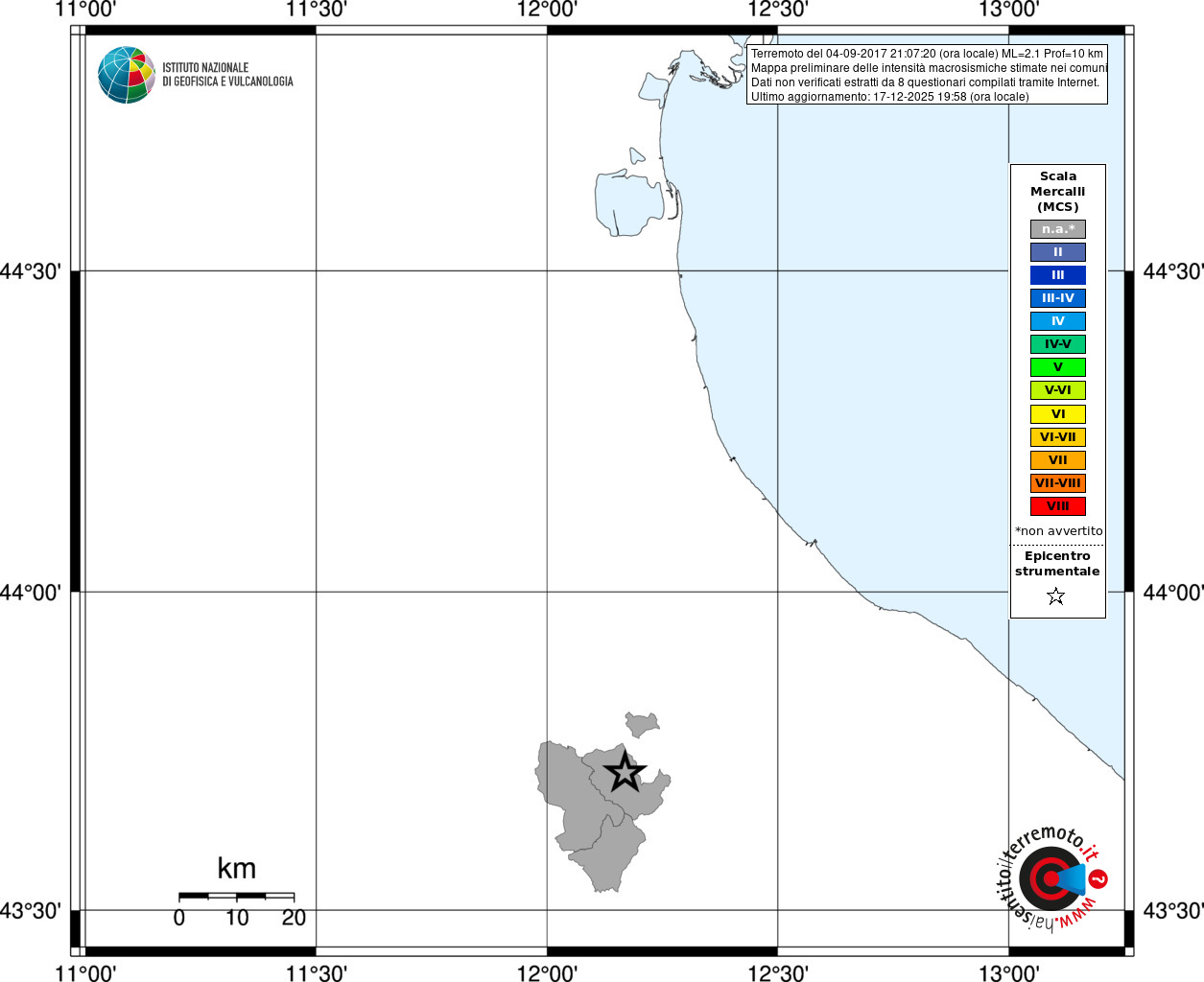Select the IV-V intensity legend swatch

pos(1058,344)
